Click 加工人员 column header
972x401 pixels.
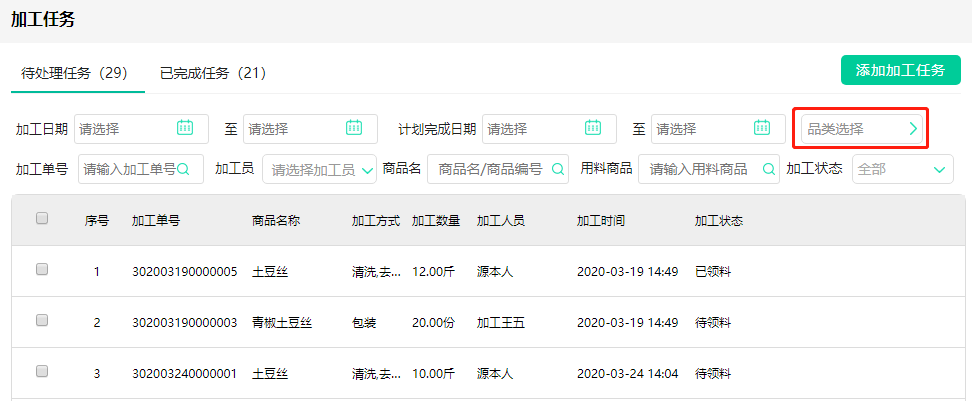pyautogui.click(x=501, y=221)
